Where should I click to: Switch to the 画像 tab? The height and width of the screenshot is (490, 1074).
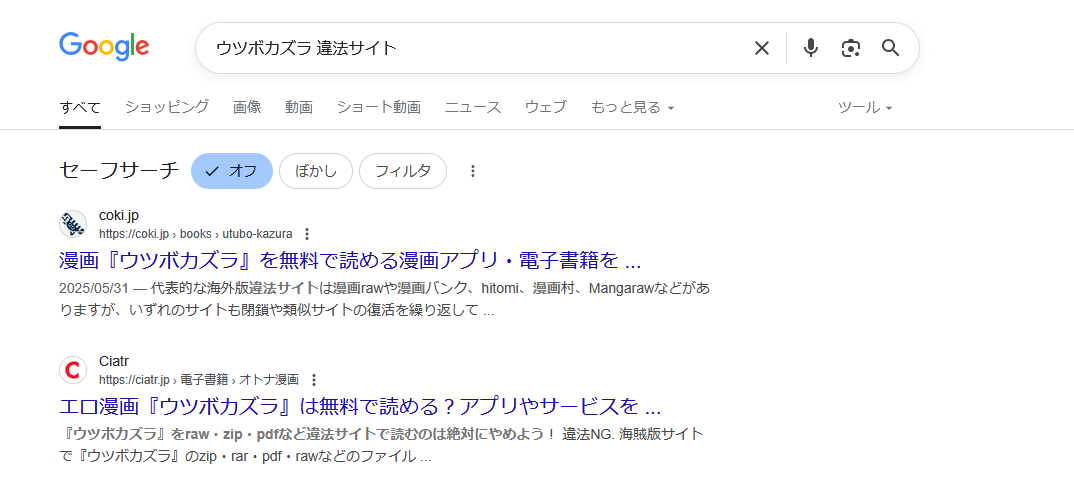tap(247, 108)
